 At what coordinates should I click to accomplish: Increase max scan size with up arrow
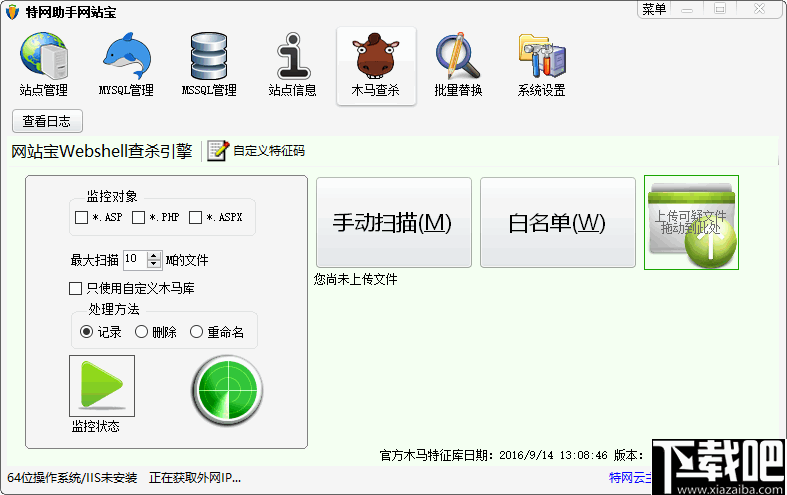(x=154, y=256)
